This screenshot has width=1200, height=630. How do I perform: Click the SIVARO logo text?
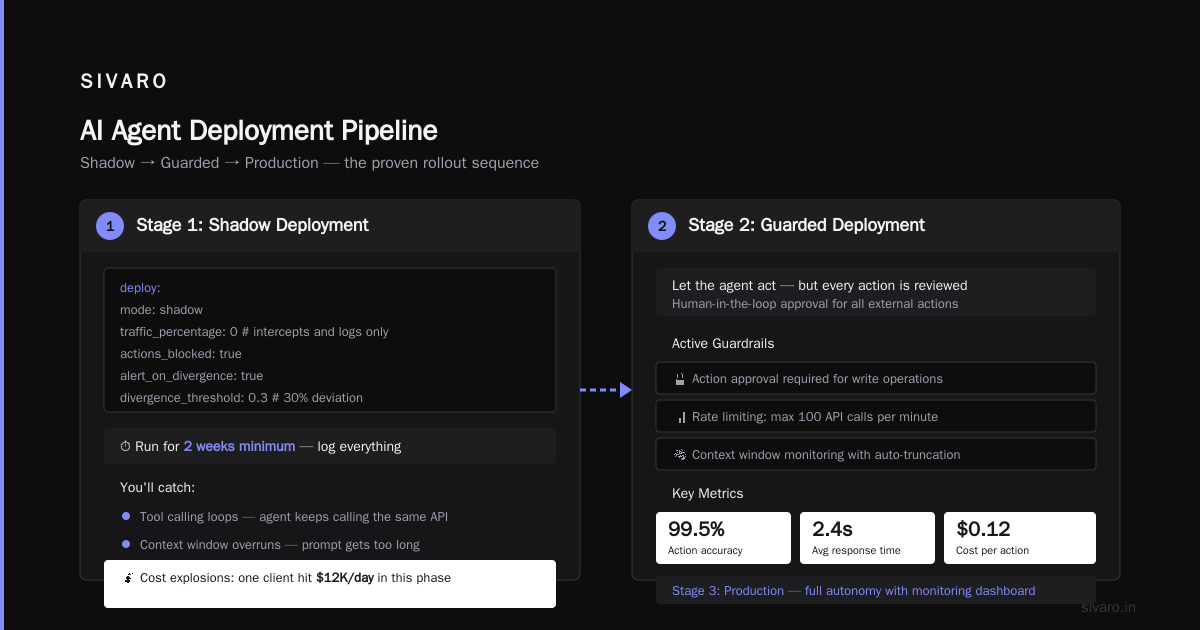[124, 82]
